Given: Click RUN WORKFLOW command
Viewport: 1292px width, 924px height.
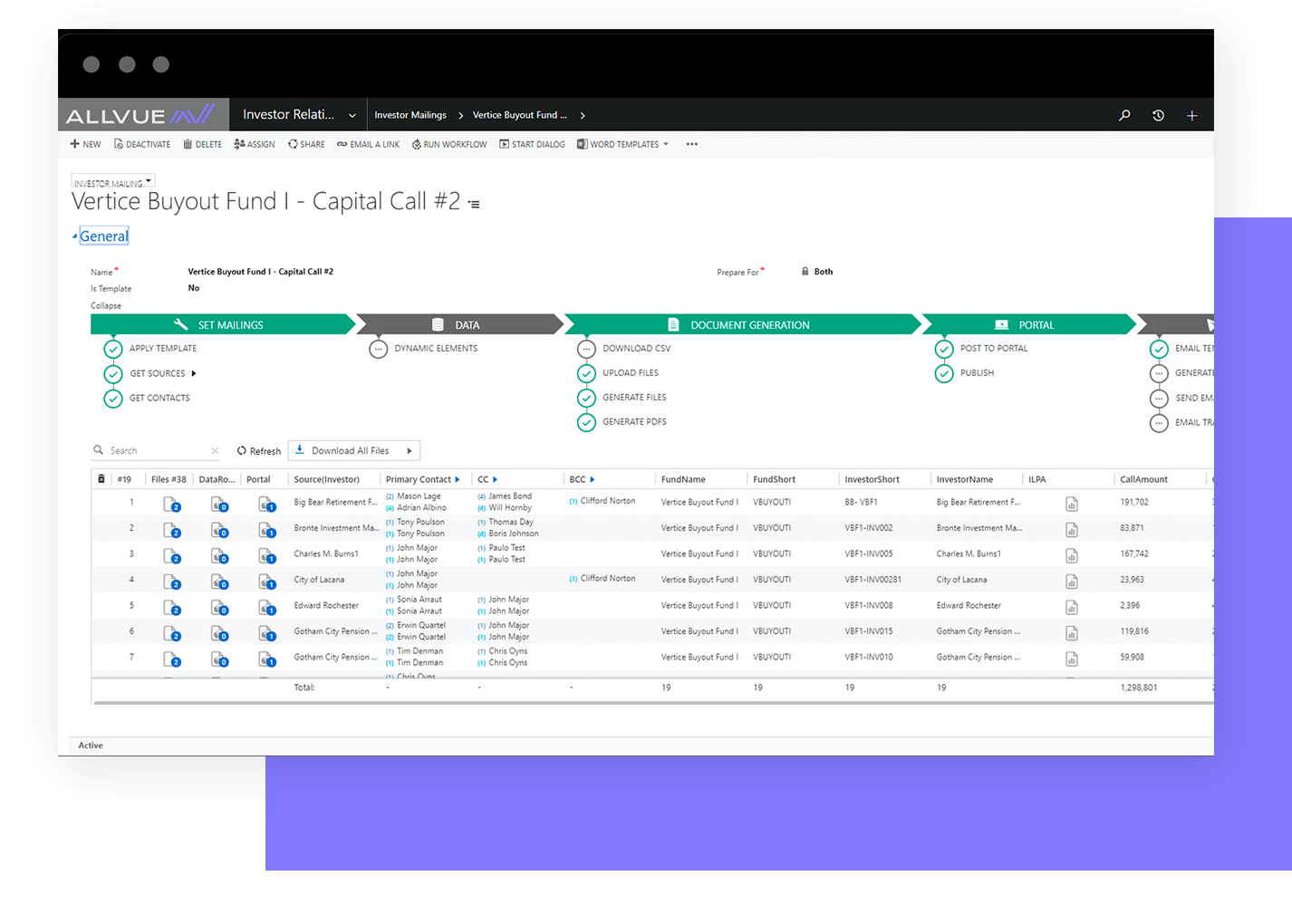Looking at the screenshot, I should pos(449,144).
